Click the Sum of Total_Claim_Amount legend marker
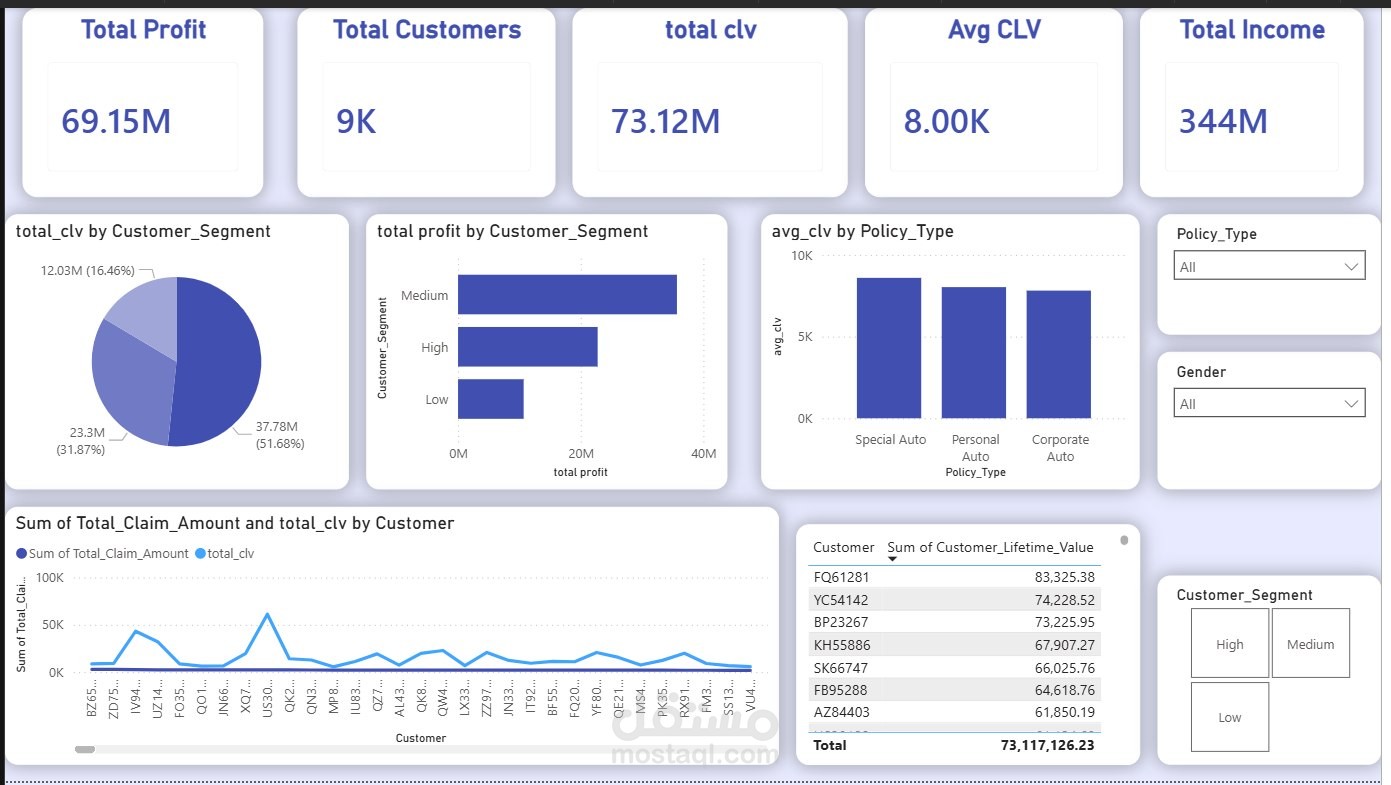Image resolution: width=1391 pixels, height=785 pixels. tap(22, 553)
